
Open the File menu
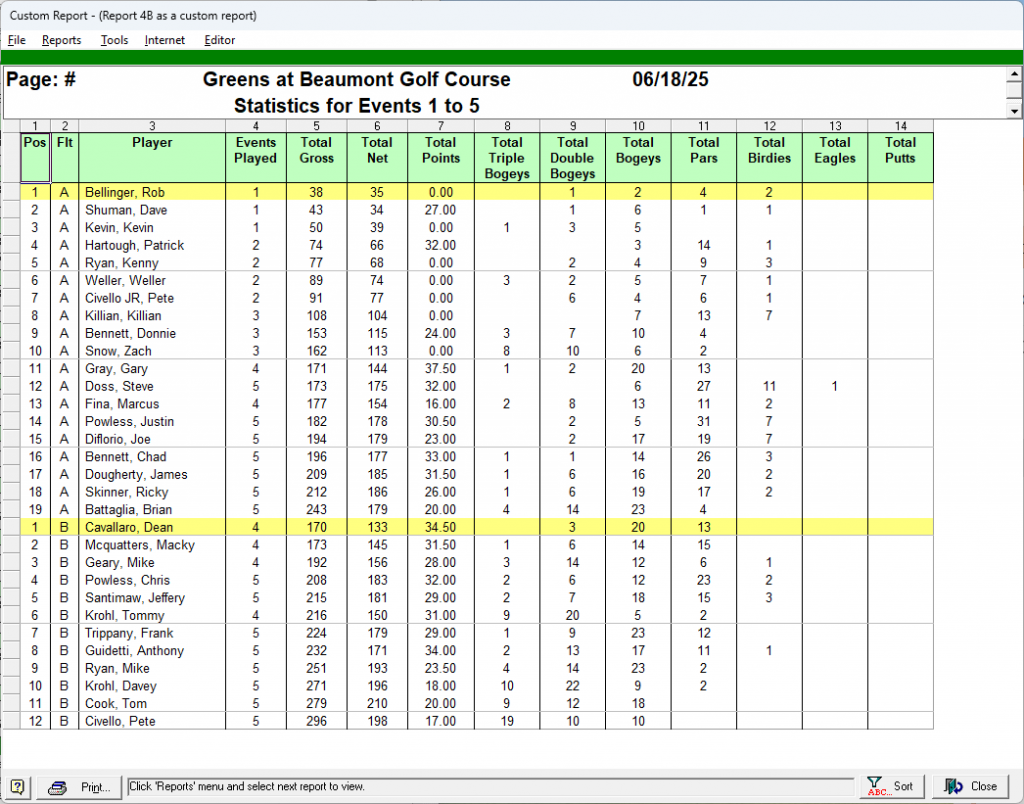[x=17, y=40]
